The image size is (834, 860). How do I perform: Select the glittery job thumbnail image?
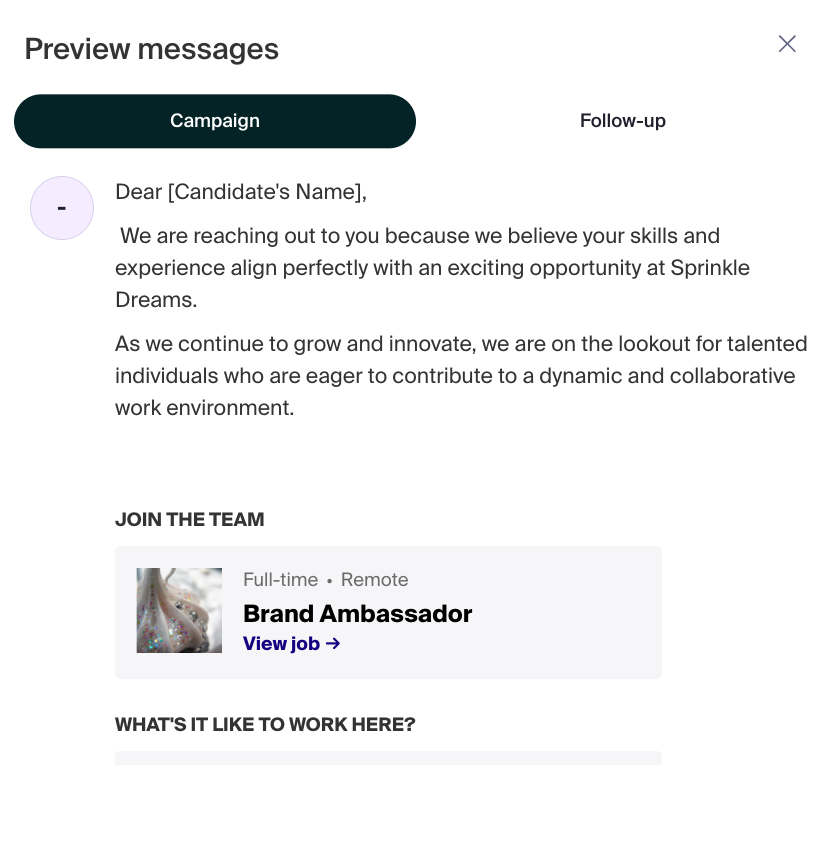(179, 610)
